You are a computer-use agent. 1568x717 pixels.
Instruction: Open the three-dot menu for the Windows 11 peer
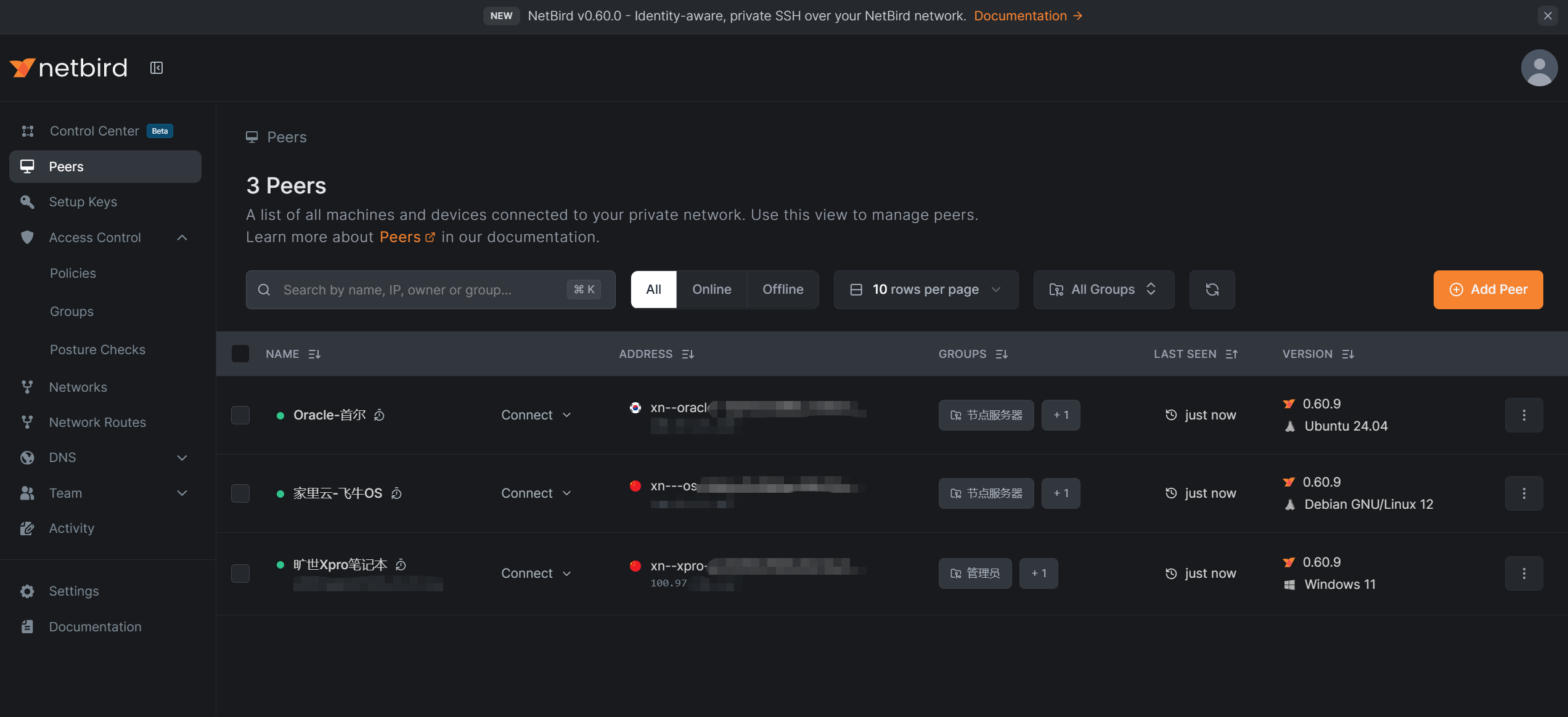(1524, 573)
